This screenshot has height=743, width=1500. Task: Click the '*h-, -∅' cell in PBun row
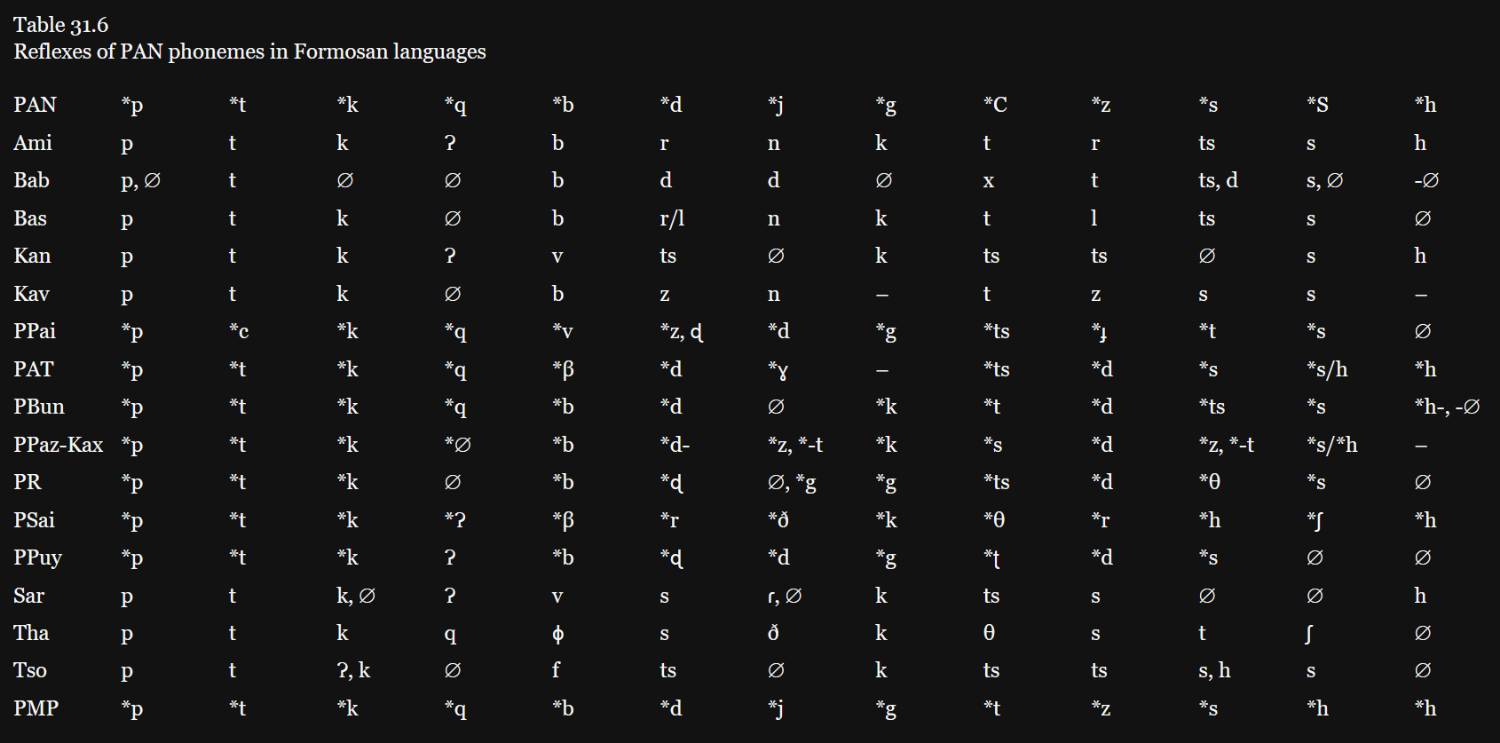(x=1446, y=407)
